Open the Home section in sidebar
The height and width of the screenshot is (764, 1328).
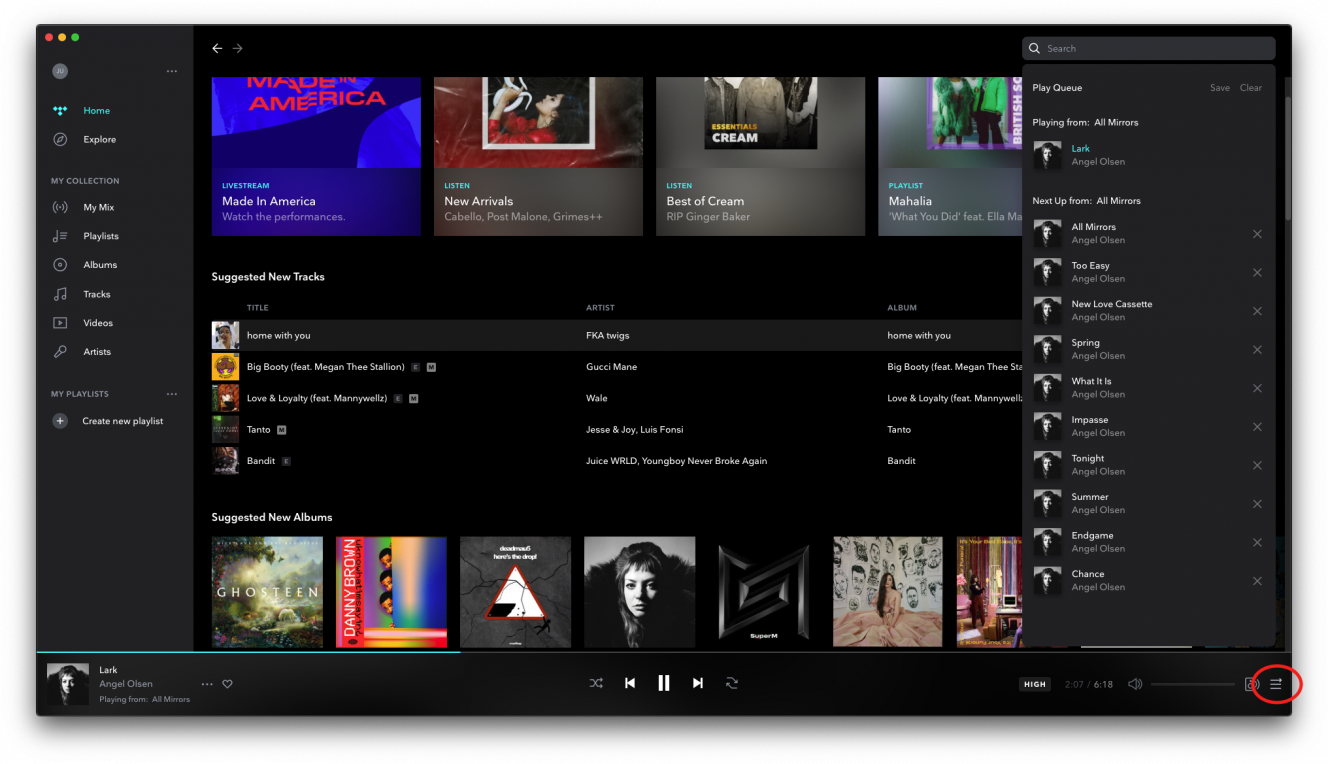tap(96, 111)
